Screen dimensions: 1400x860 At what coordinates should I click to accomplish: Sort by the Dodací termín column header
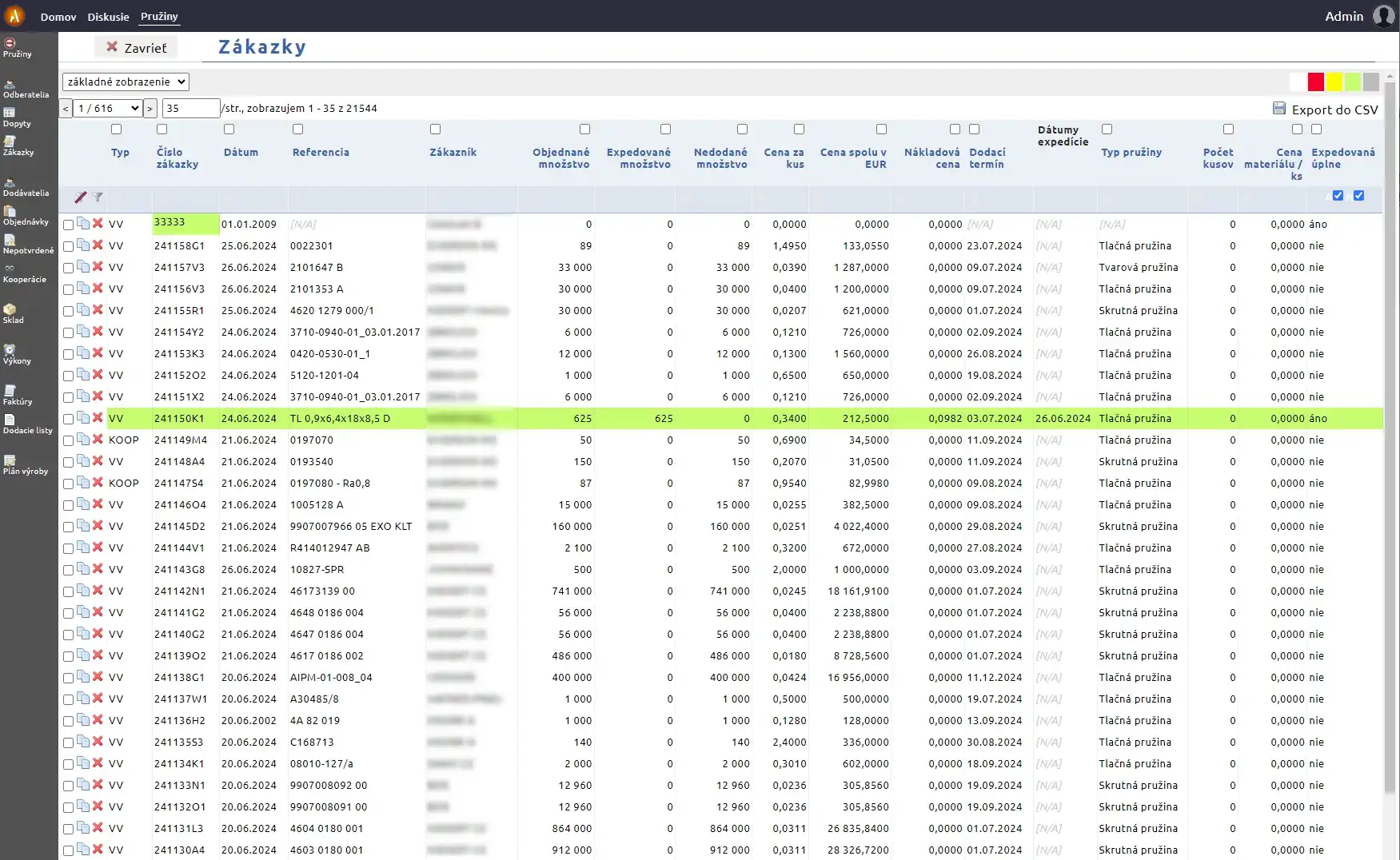987,157
